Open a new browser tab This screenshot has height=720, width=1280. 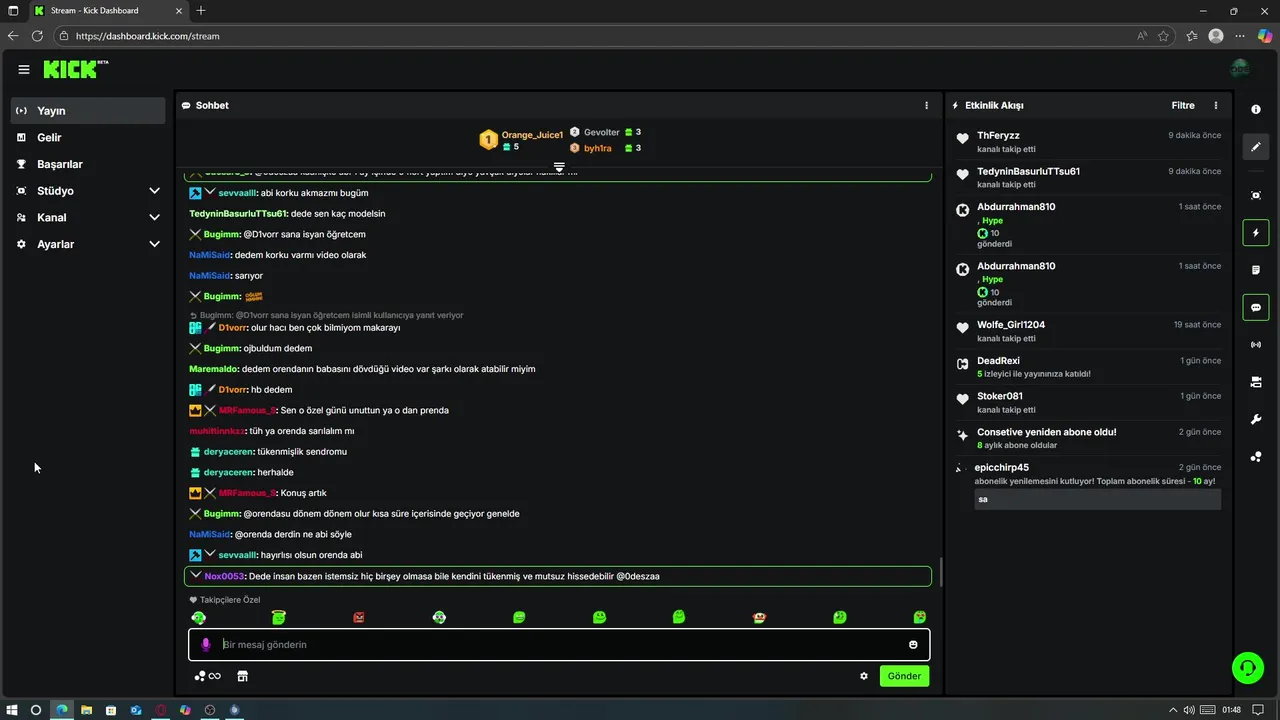pyautogui.click(x=201, y=11)
